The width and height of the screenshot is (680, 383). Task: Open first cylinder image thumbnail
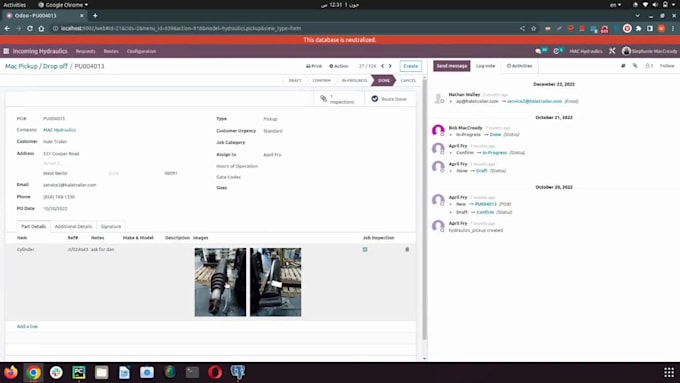(x=220, y=282)
